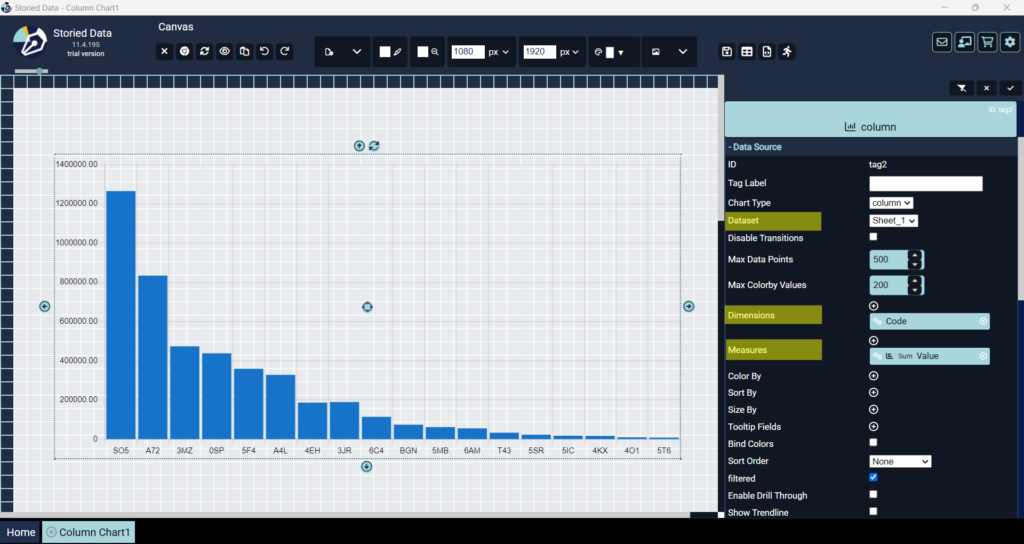Tick the Show Trendline checkbox
The image size is (1024, 544).
click(x=873, y=511)
